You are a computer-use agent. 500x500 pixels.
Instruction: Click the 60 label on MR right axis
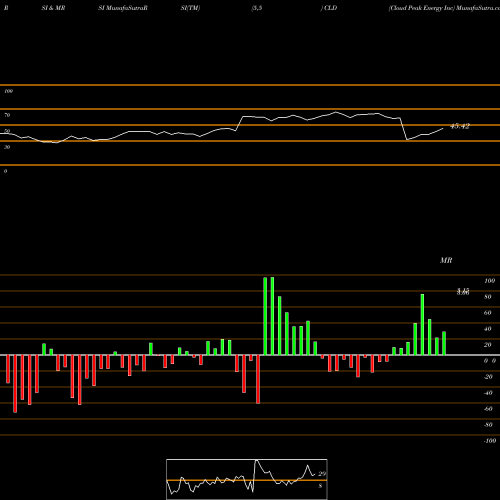(x=488, y=313)
